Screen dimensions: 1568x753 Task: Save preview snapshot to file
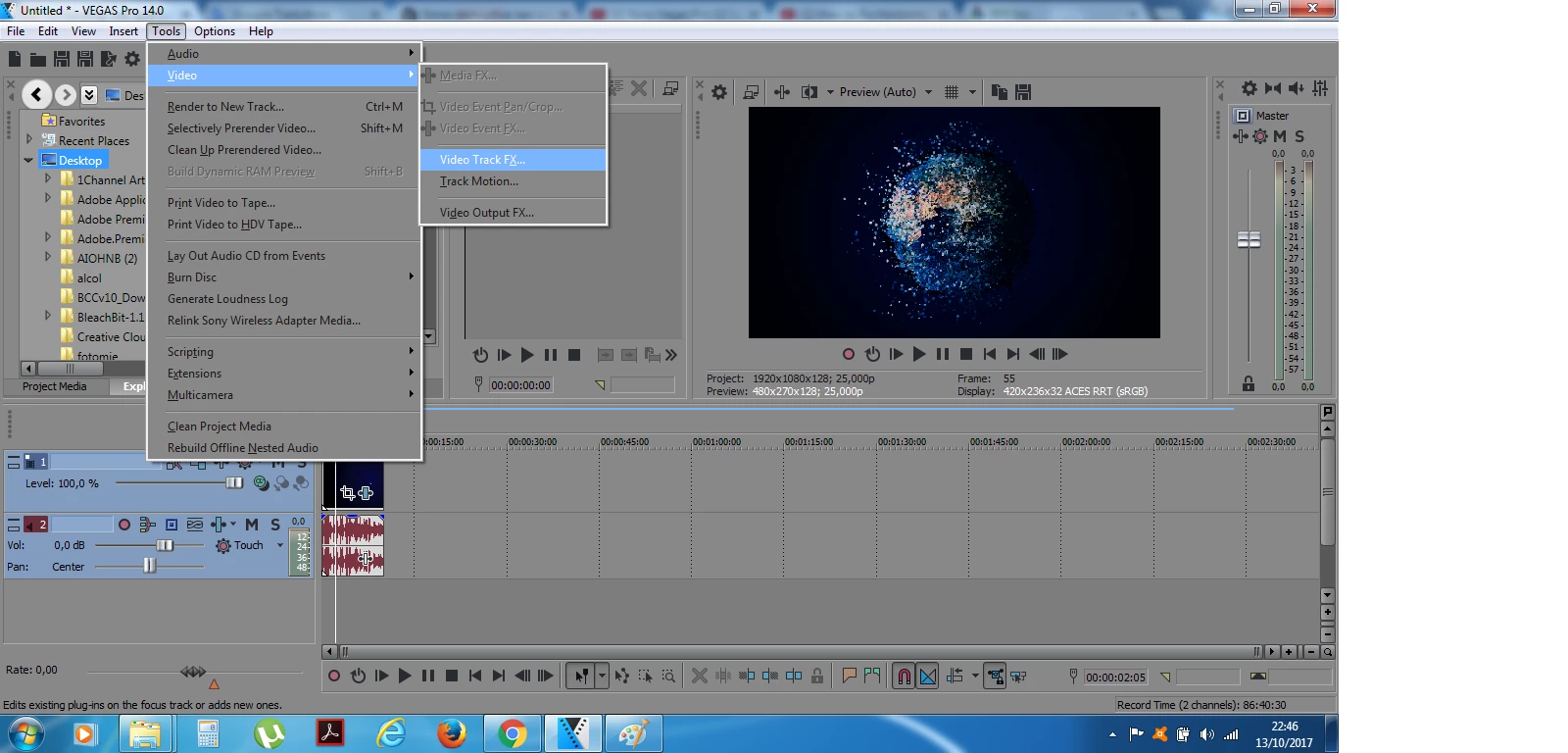point(1023,92)
